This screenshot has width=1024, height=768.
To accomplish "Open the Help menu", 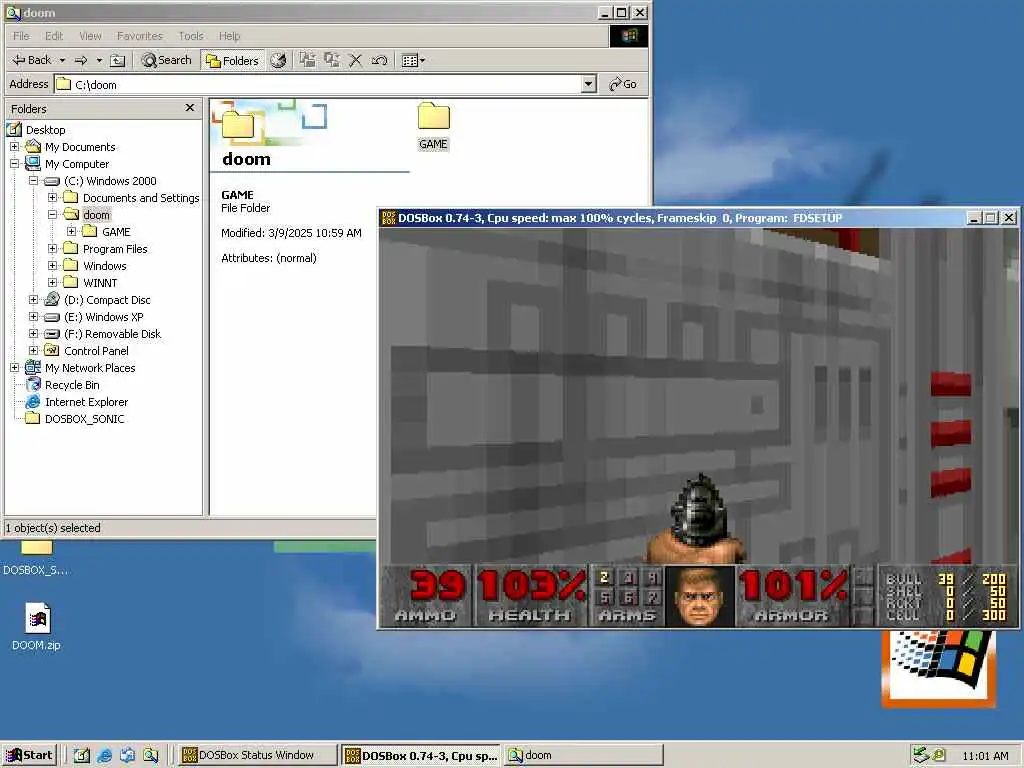I will (229, 36).
